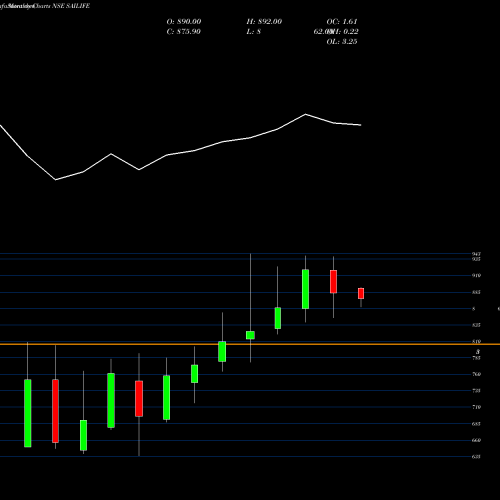
Task: Click the 'OC: 1.61' value
Action: (x=342, y=22)
